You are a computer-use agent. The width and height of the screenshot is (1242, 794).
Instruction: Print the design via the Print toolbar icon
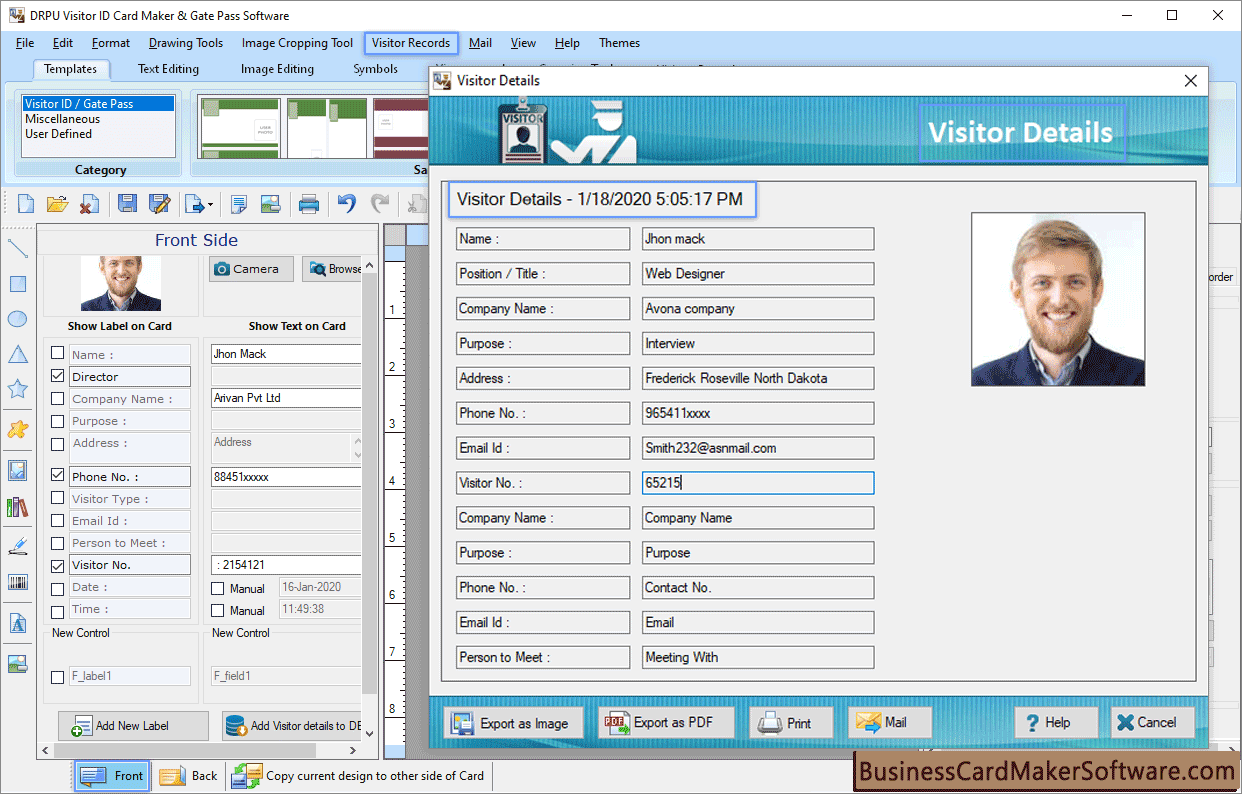point(309,203)
